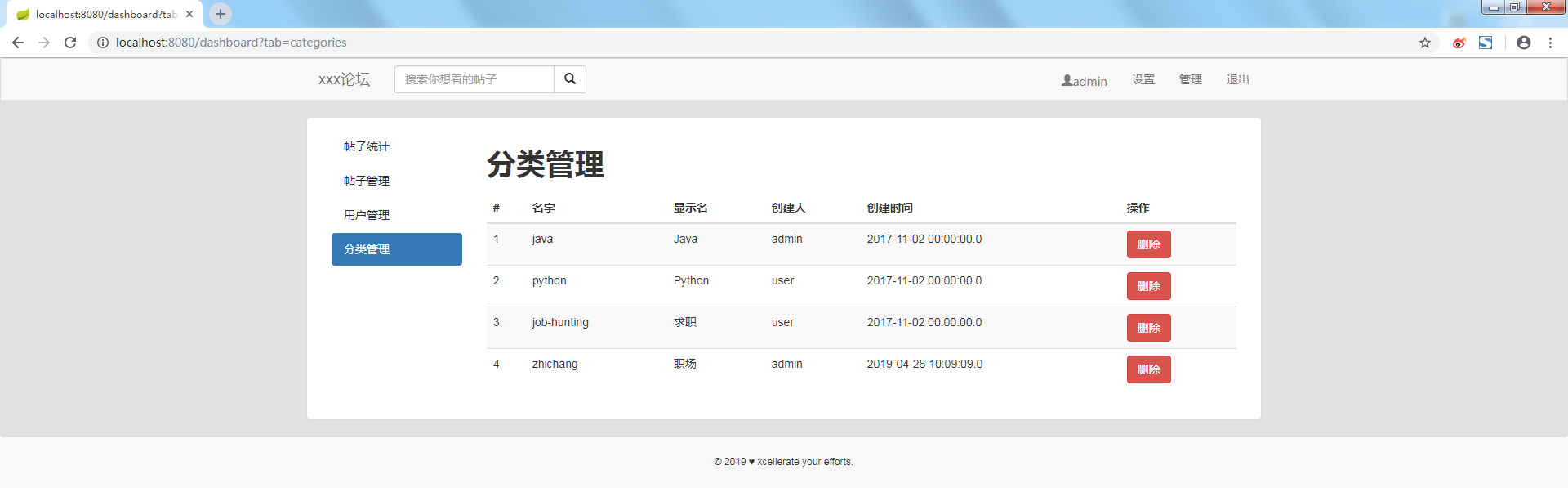Viewport: 1568px width, 488px height.
Task: Click the 分类管理 page heading
Action: pos(546,164)
